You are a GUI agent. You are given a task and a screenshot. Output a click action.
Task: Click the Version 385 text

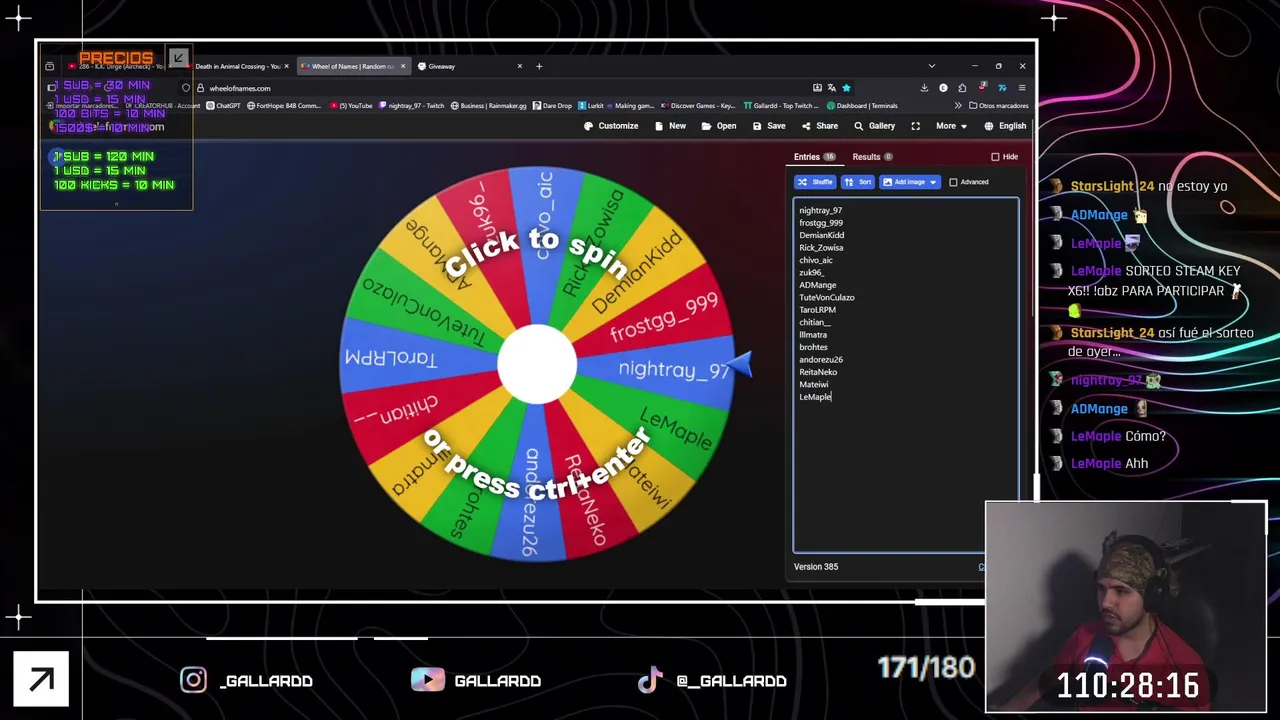816,567
